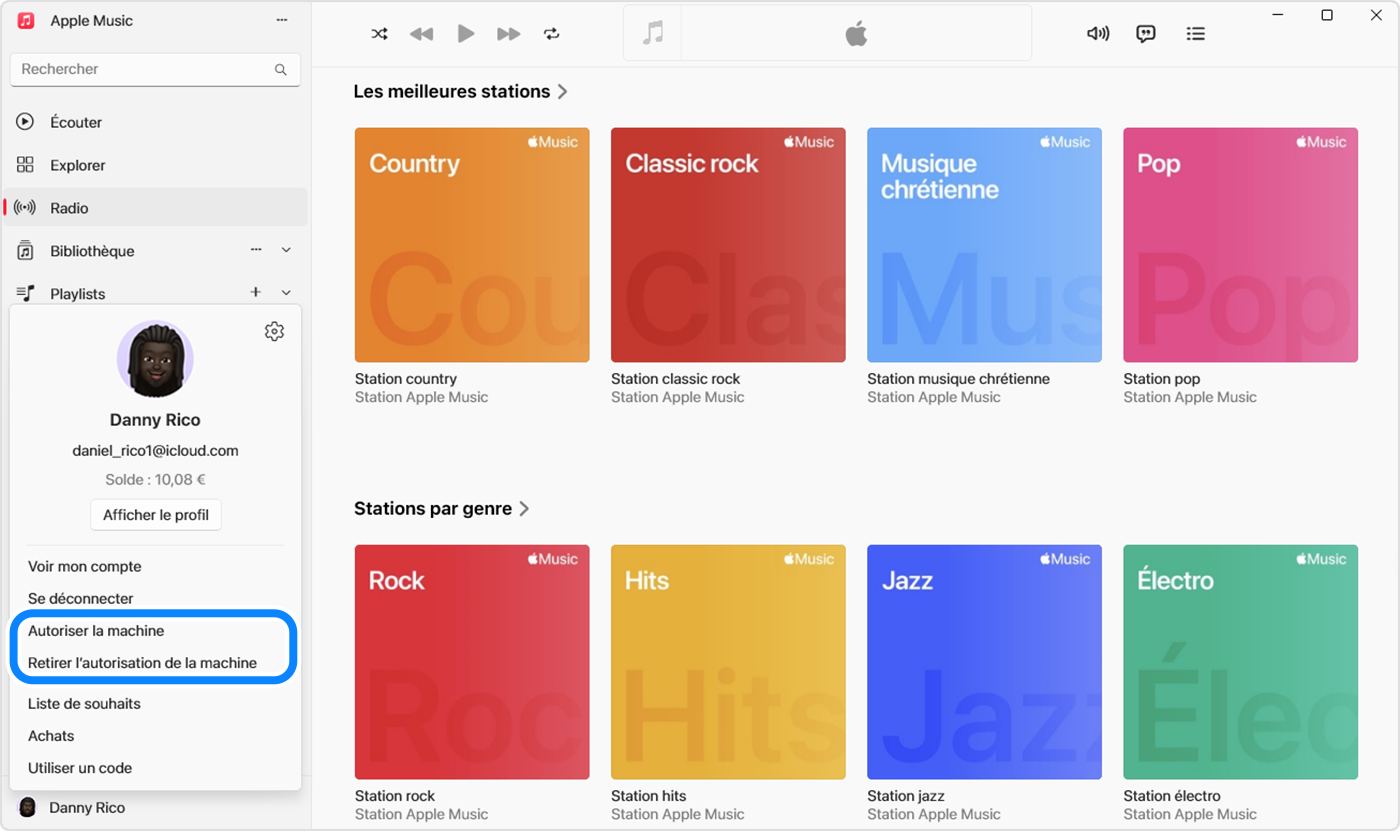This screenshot has width=1400, height=832.
Task: Click the Station électro title text
Action: pyautogui.click(x=1172, y=796)
